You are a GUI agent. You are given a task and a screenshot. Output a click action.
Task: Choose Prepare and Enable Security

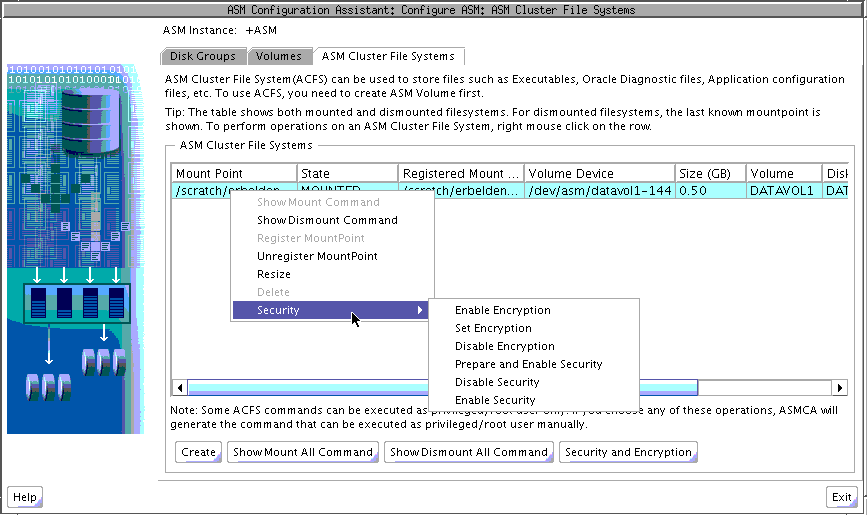[528, 364]
